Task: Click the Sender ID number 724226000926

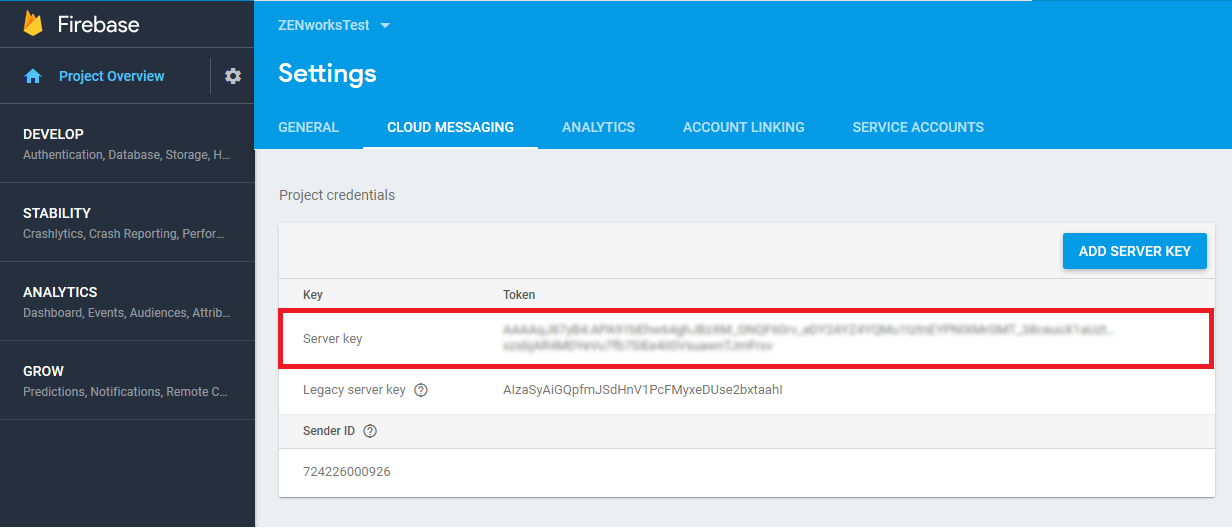Action: (x=346, y=471)
